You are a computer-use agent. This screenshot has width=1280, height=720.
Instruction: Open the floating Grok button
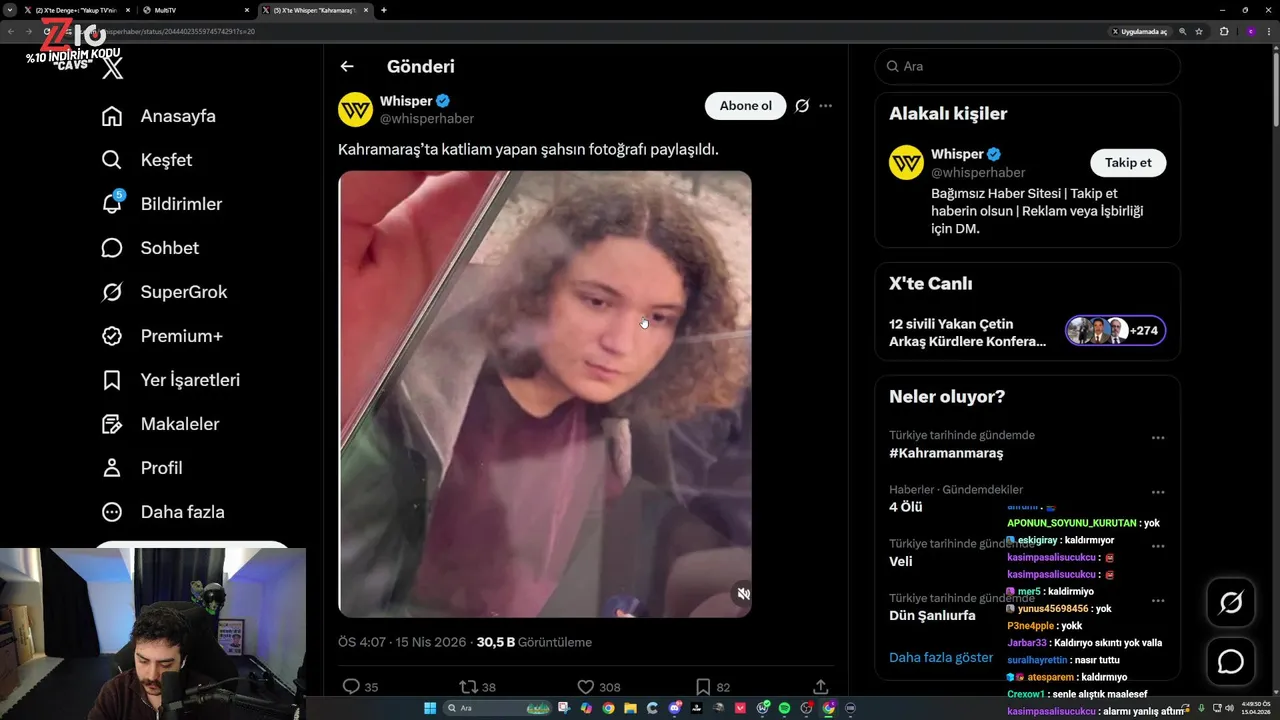(1231, 602)
